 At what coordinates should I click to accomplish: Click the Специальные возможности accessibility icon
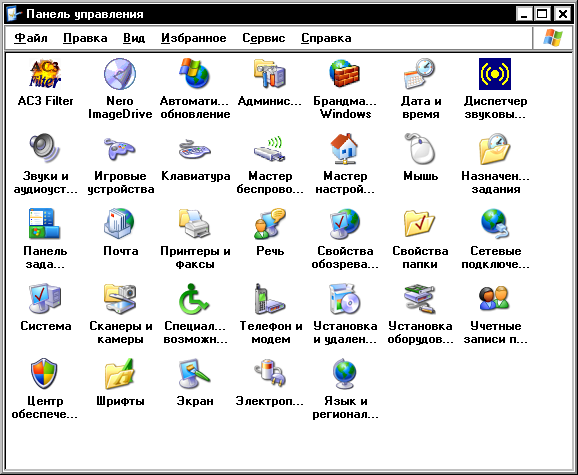(x=195, y=299)
